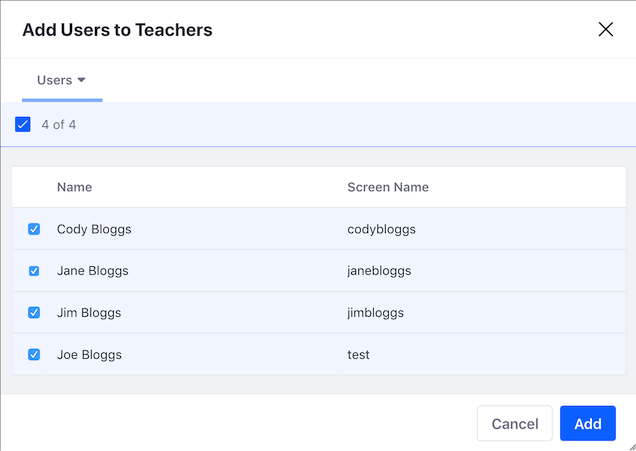Uncheck the Joe Bloggs checkbox
Screen dimensions: 636x451
(34, 355)
